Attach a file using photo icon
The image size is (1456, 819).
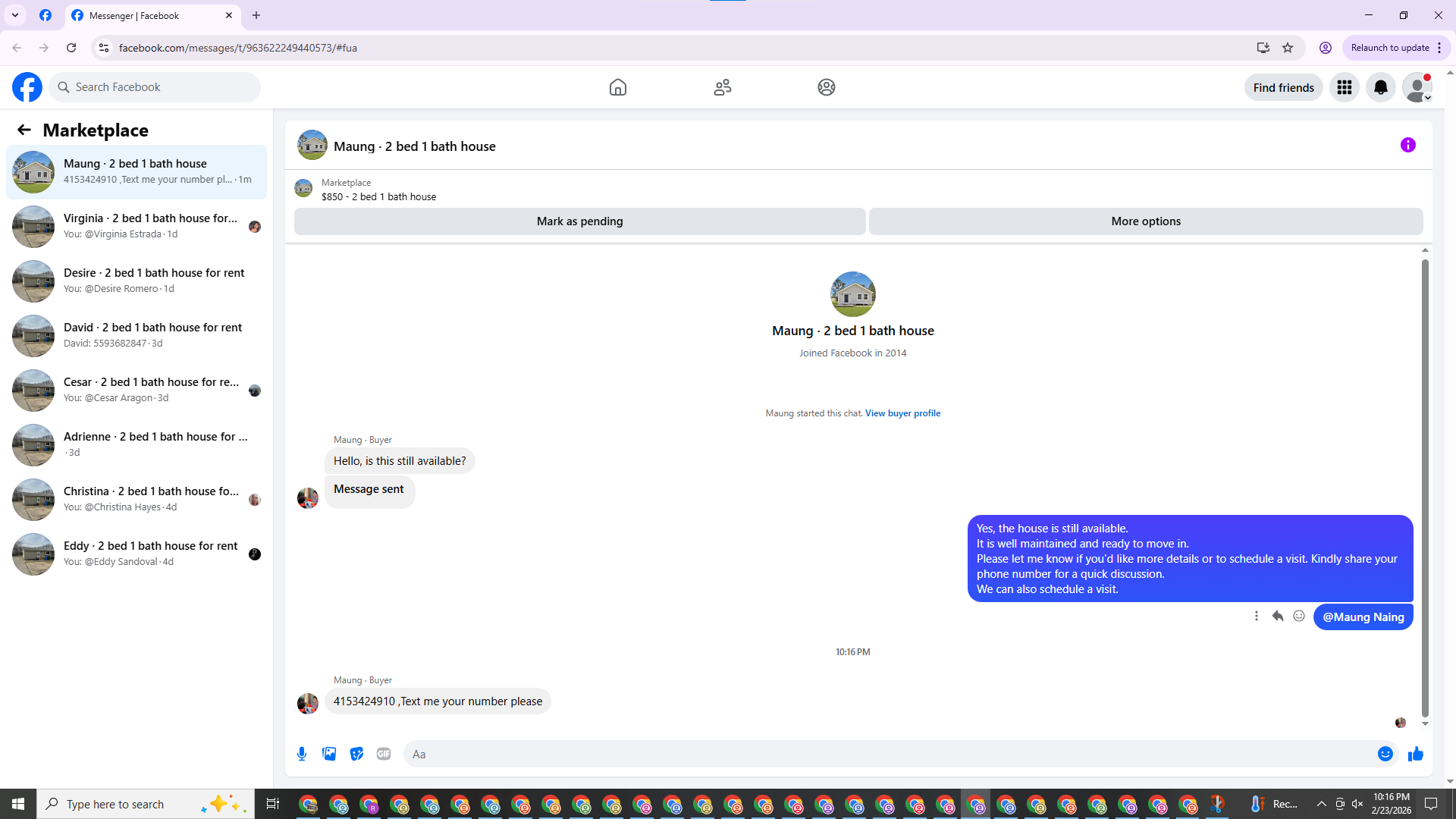[x=329, y=754]
